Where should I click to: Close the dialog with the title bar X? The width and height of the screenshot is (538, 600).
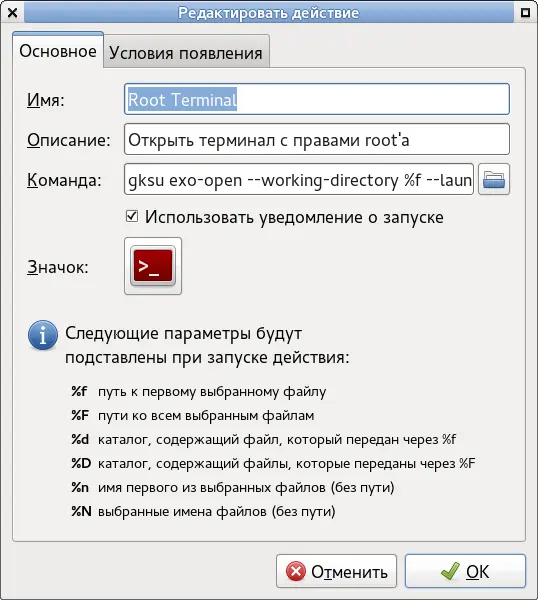[x=12, y=13]
